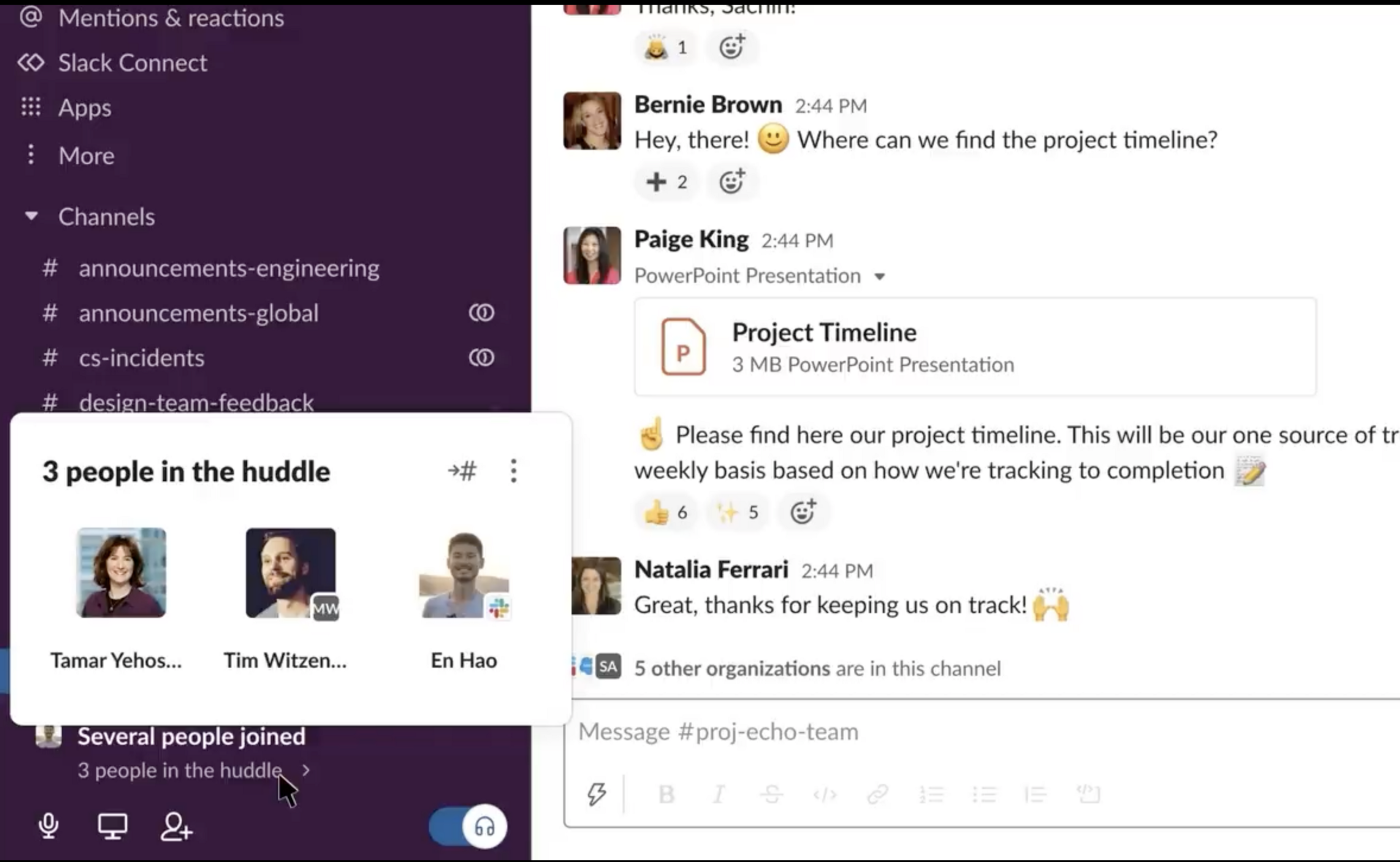The height and width of the screenshot is (862, 1400).
Task: Toggle the plus reaction with count 2
Action: [666, 181]
